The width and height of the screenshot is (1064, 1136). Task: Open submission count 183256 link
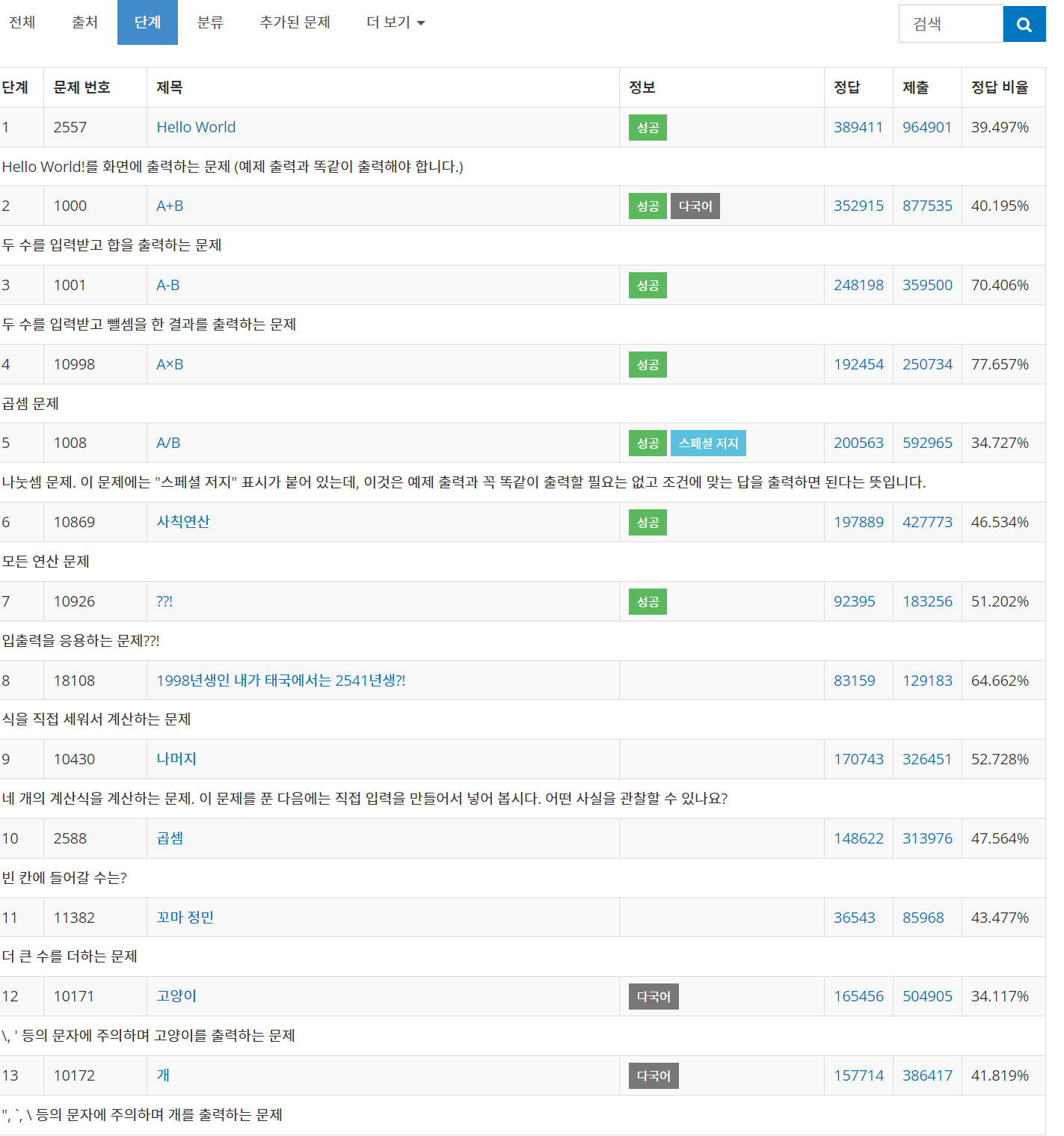(927, 601)
